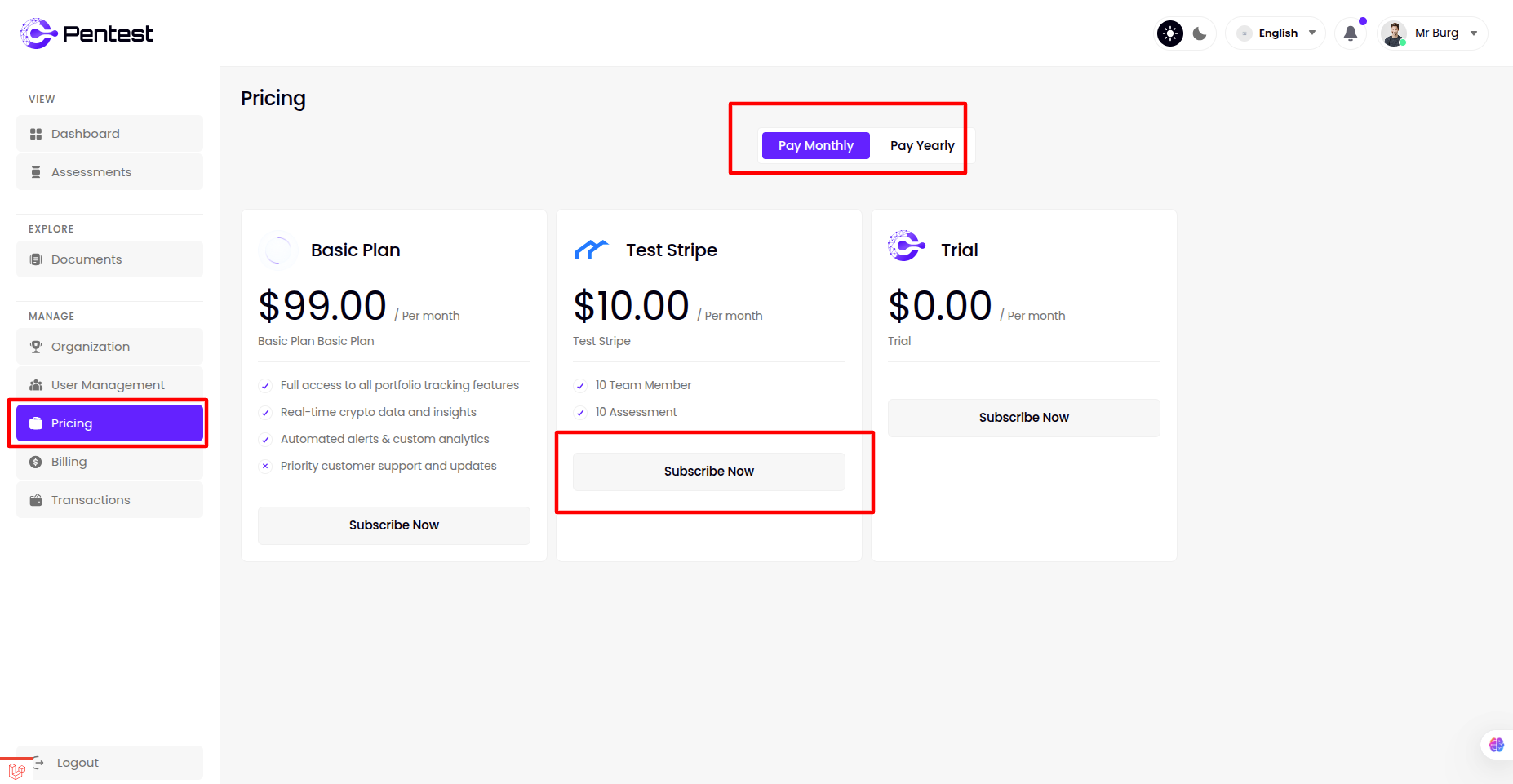The width and height of the screenshot is (1513, 784).
Task: Click the Laravel debug bar icon
Action: pyautogui.click(x=16, y=770)
